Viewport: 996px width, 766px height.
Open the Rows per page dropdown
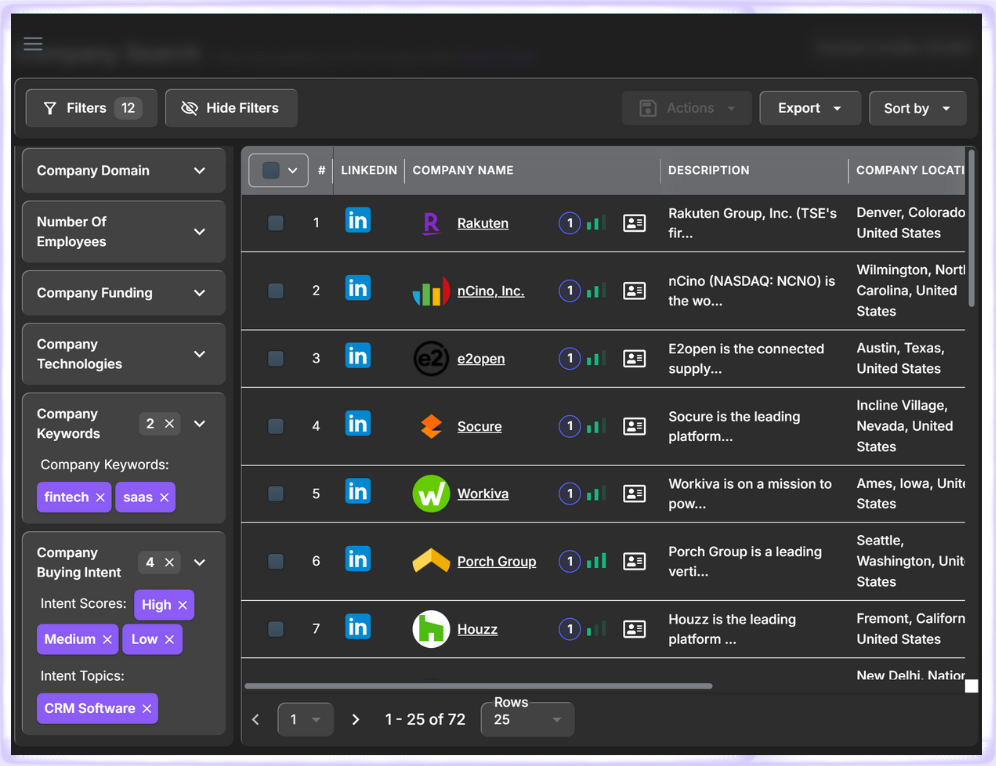pyautogui.click(x=527, y=719)
